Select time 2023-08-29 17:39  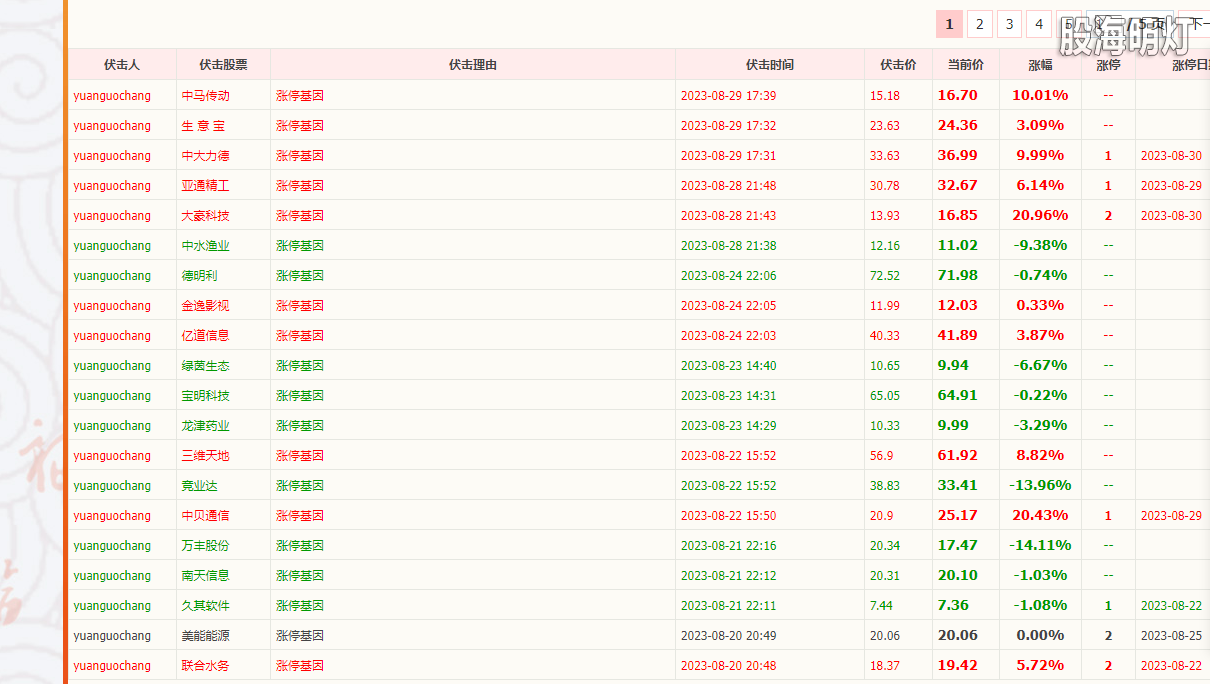(x=729, y=96)
